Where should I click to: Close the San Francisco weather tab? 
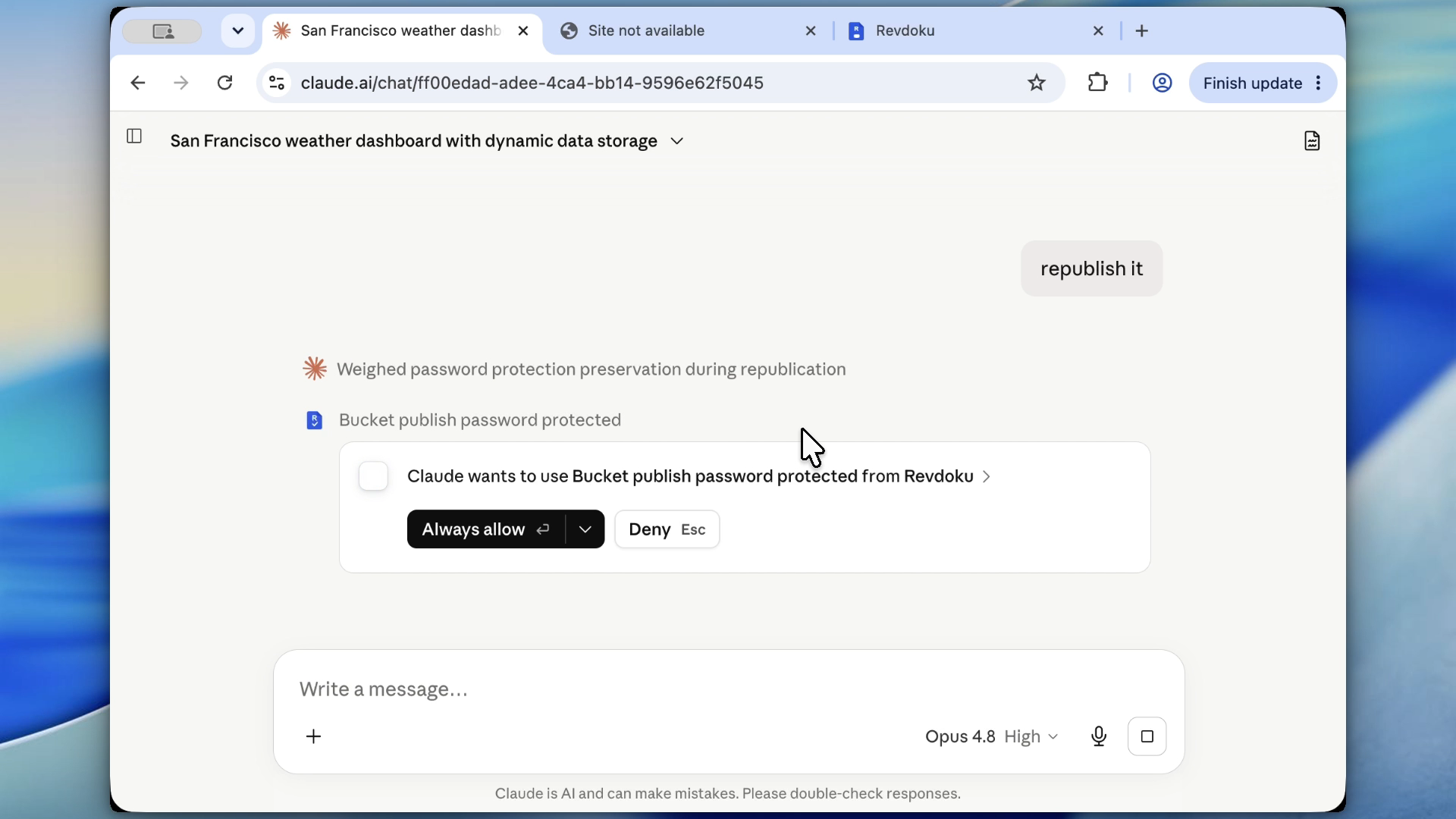tap(523, 31)
